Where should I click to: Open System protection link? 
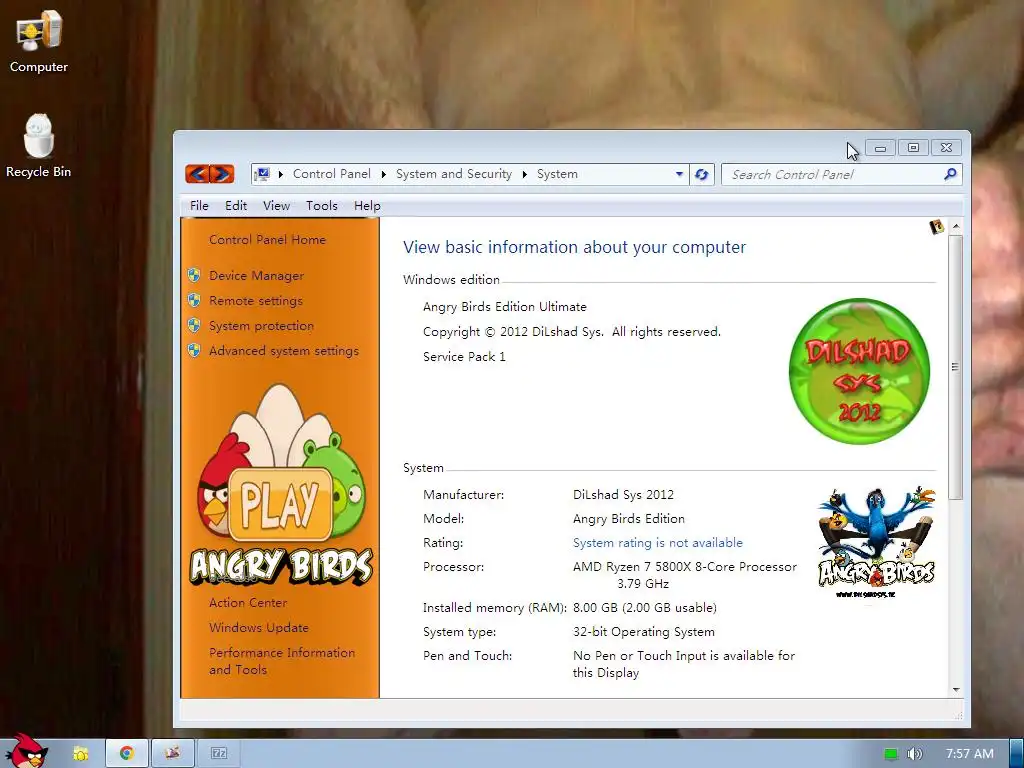point(261,325)
